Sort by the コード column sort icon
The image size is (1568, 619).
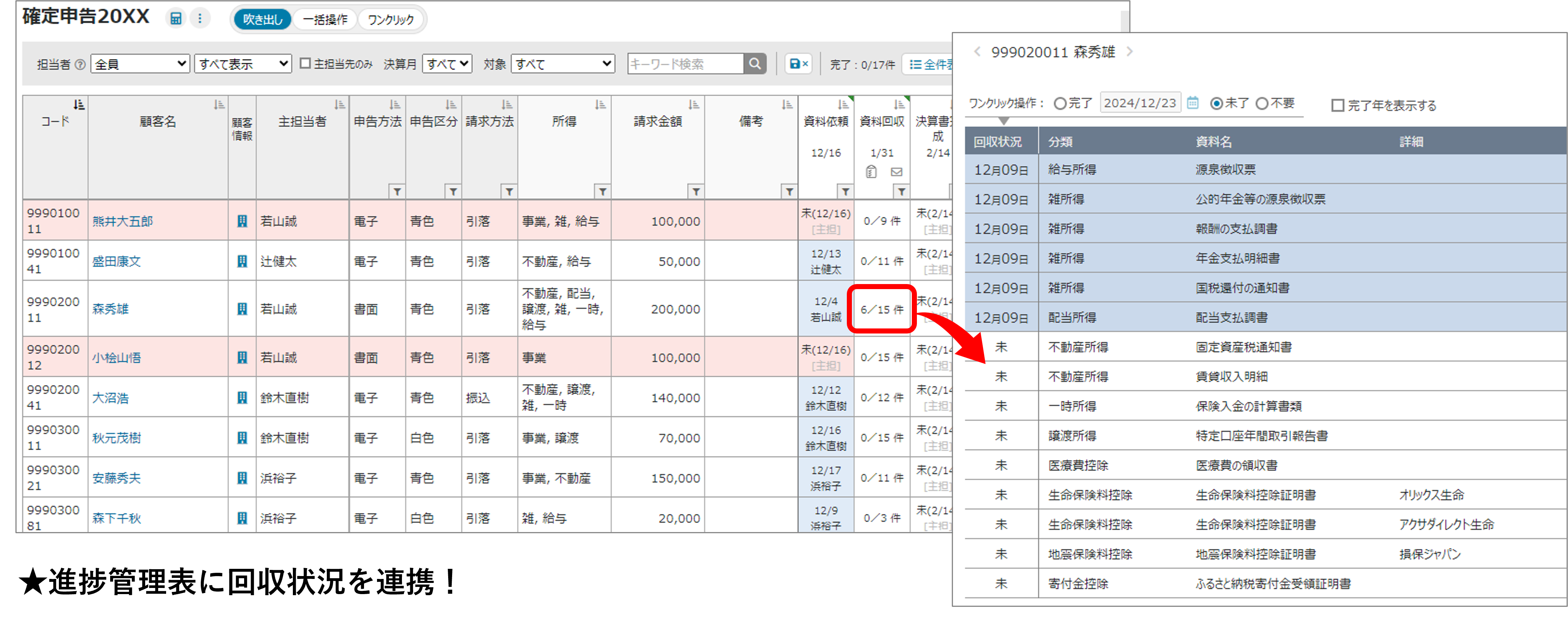78,105
